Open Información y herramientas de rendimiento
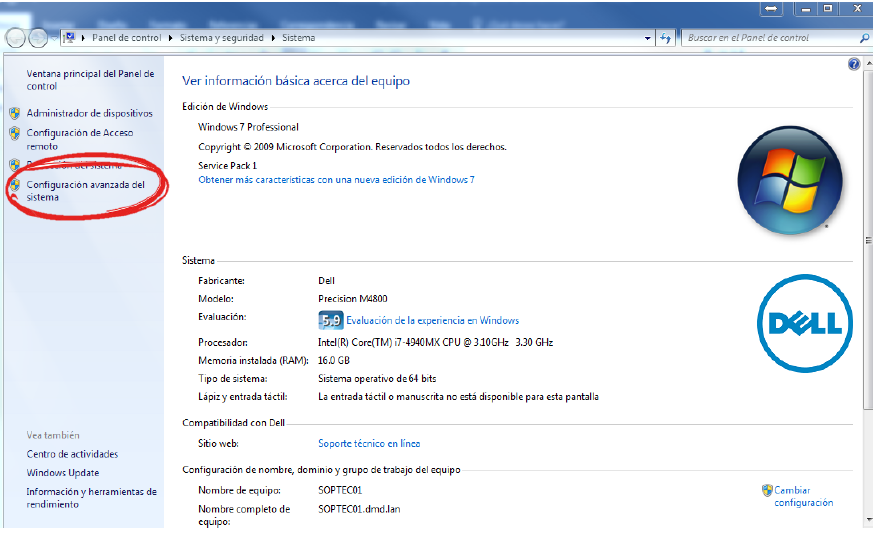Image resolution: width=877 pixels, height=537 pixels. point(91,498)
